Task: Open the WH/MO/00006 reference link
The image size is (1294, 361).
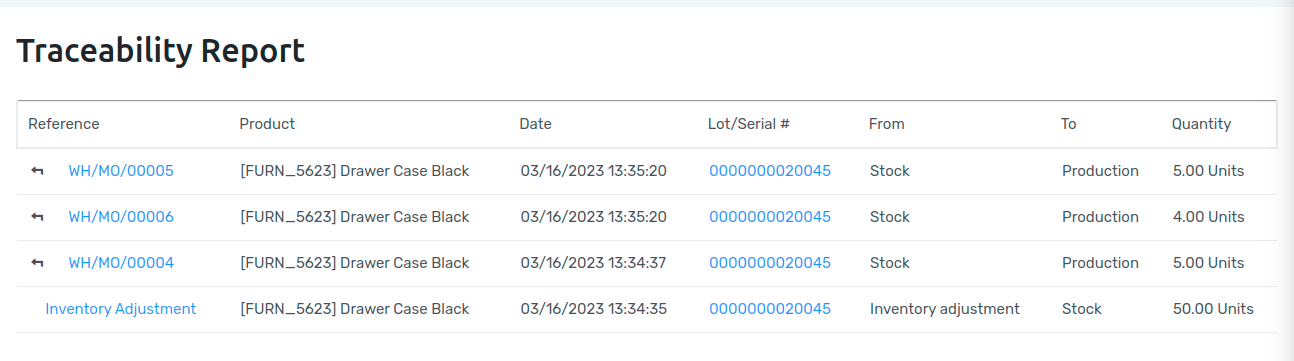Action: pos(121,217)
